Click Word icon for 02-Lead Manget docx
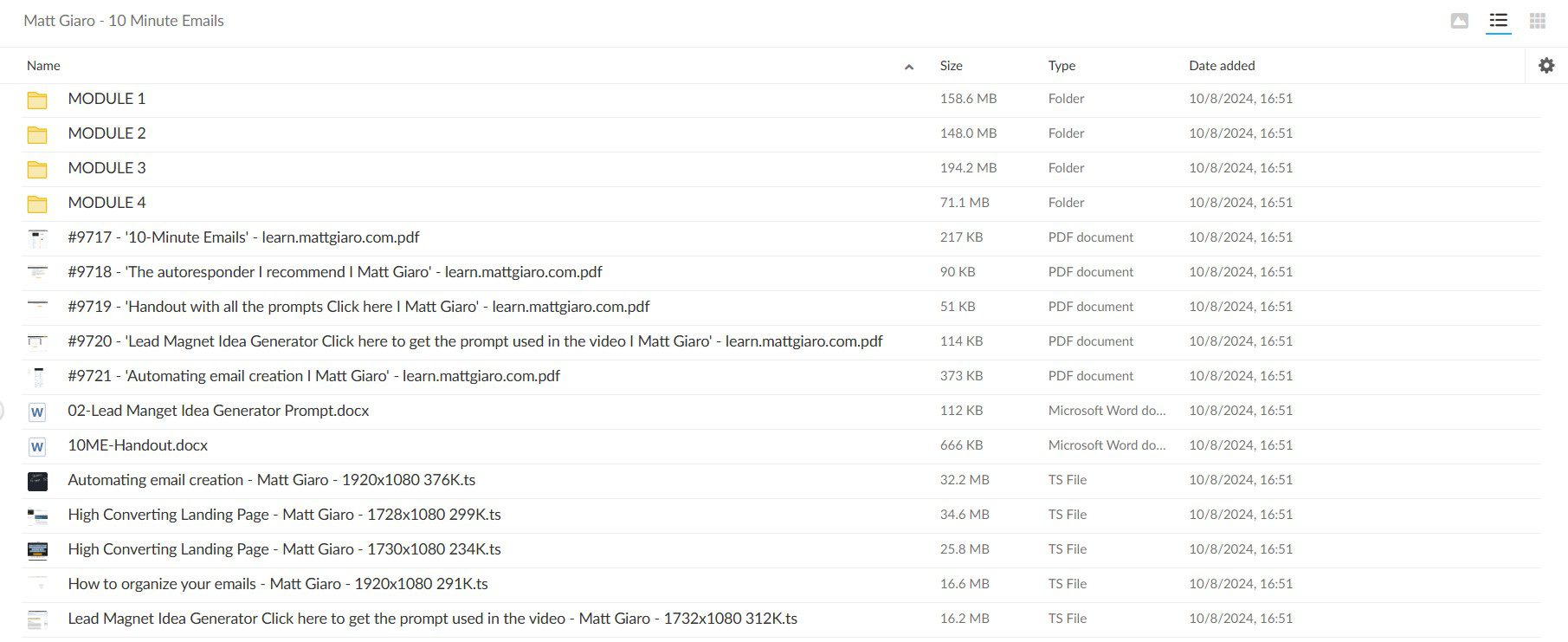1568x642 pixels. (x=37, y=412)
